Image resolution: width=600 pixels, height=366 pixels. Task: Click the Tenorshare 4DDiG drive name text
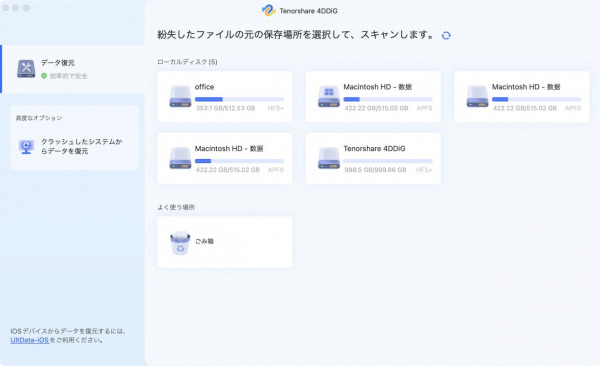coord(374,149)
